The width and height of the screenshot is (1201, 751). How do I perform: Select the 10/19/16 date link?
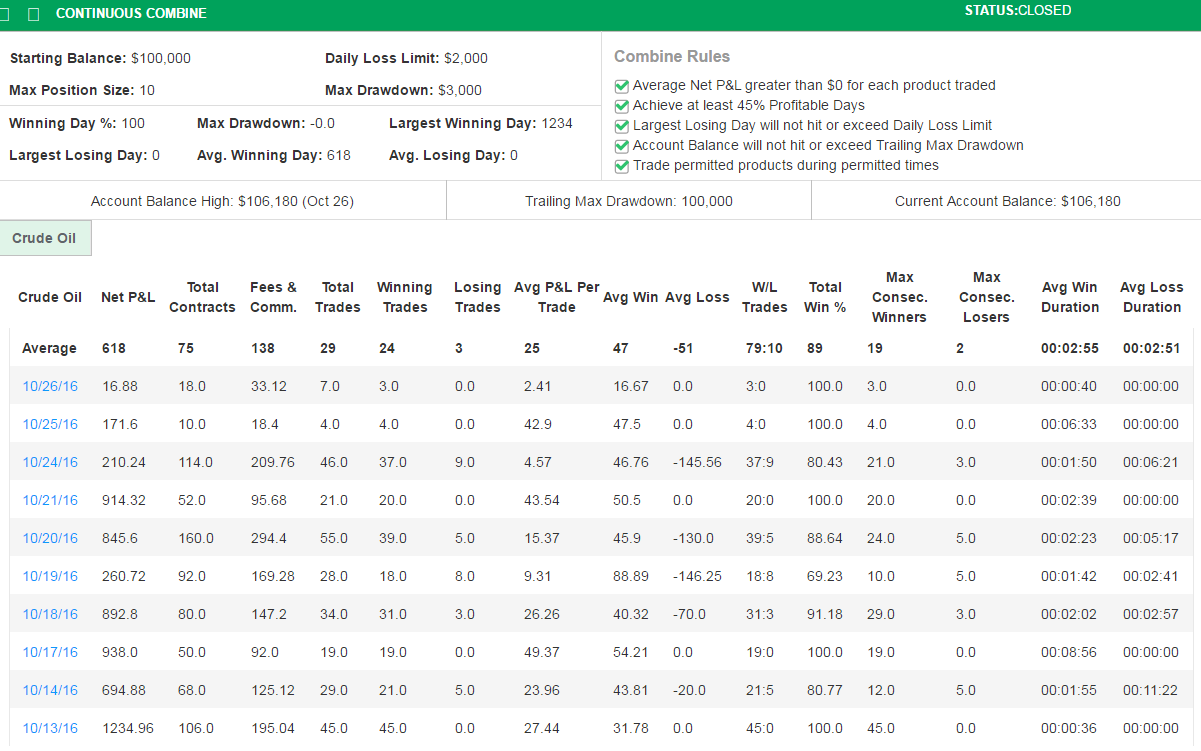(x=50, y=576)
